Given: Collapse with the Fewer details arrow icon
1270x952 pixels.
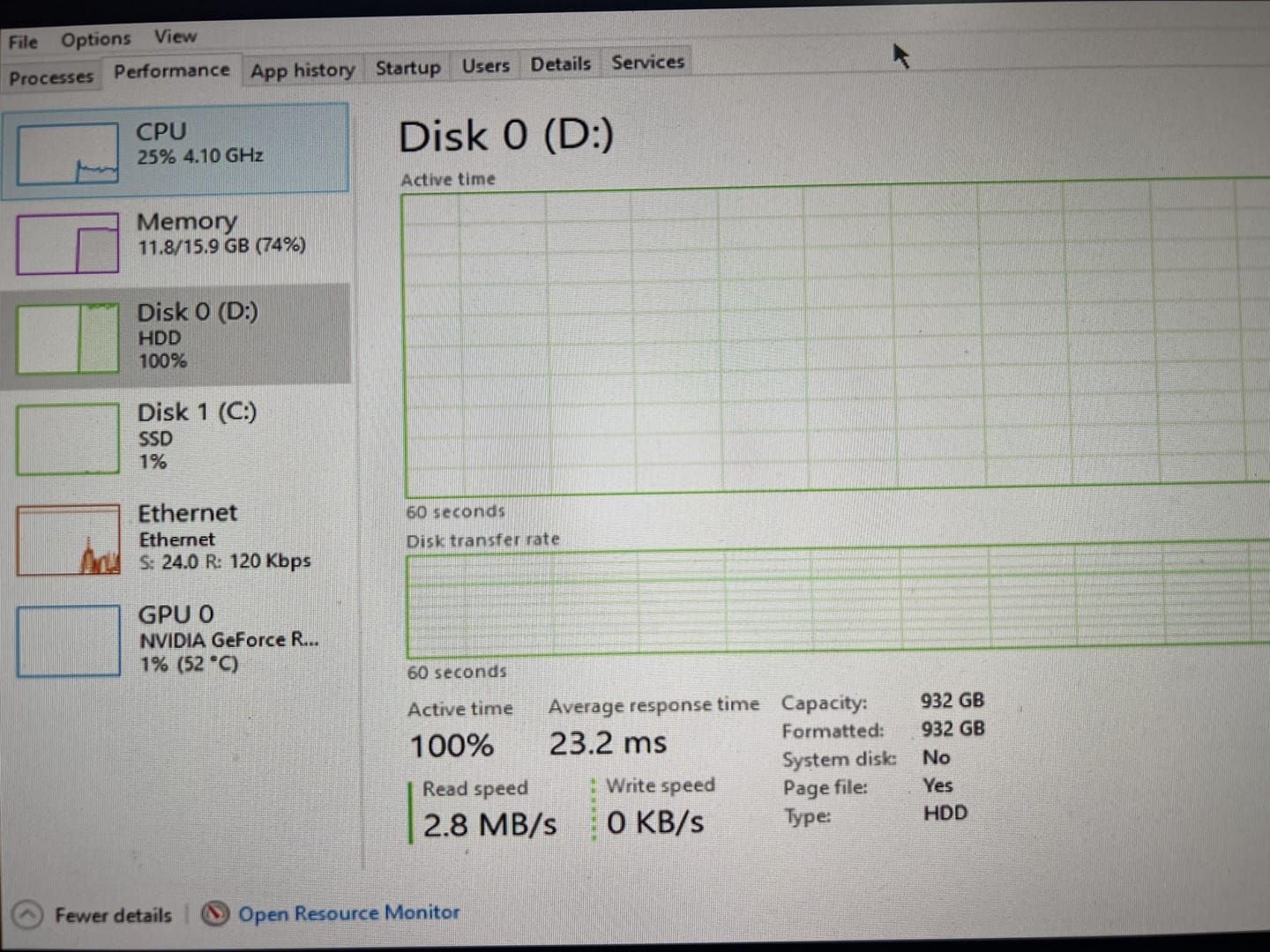Looking at the screenshot, I should [28, 915].
